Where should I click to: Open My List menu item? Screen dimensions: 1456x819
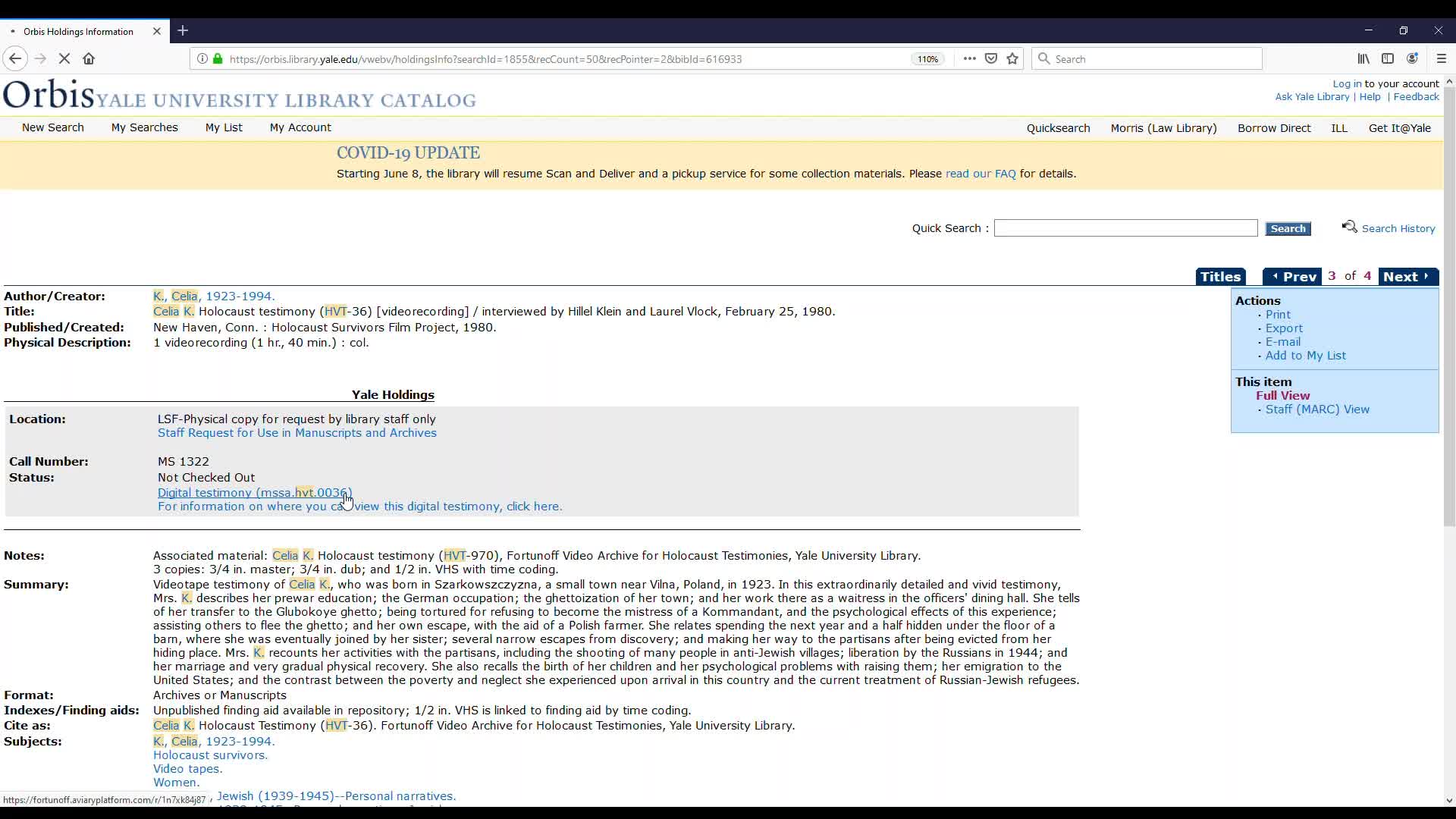point(224,127)
